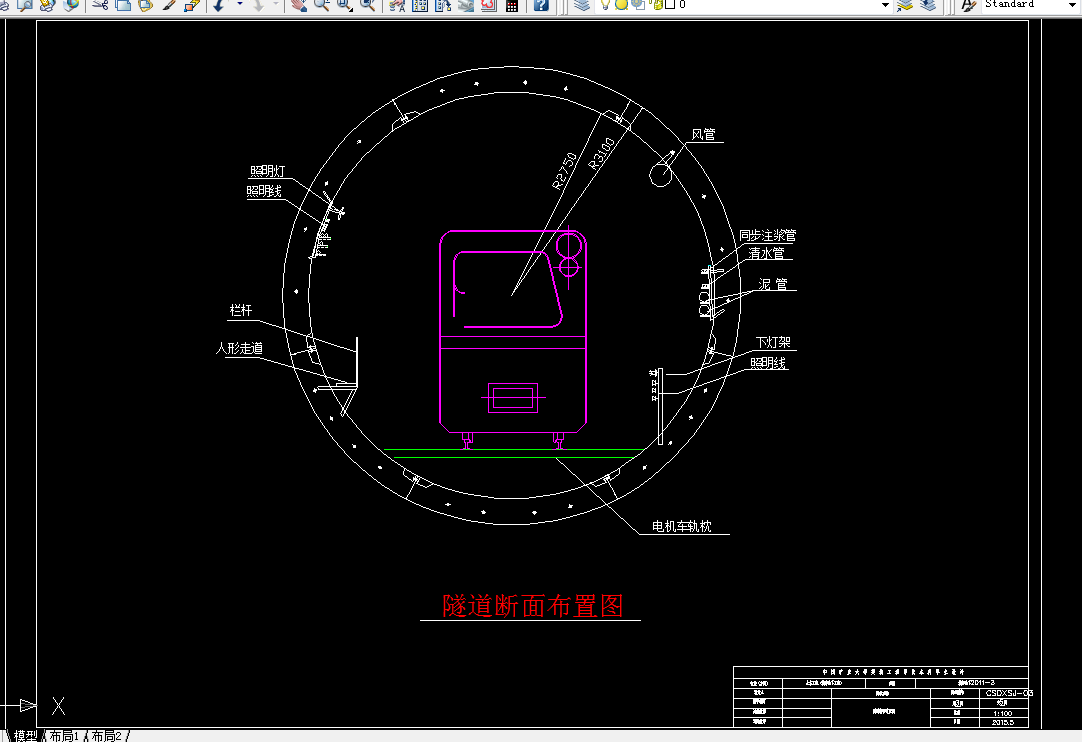Activate the pan hand tool
This screenshot has width=1082, height=742.
(298, 5)
